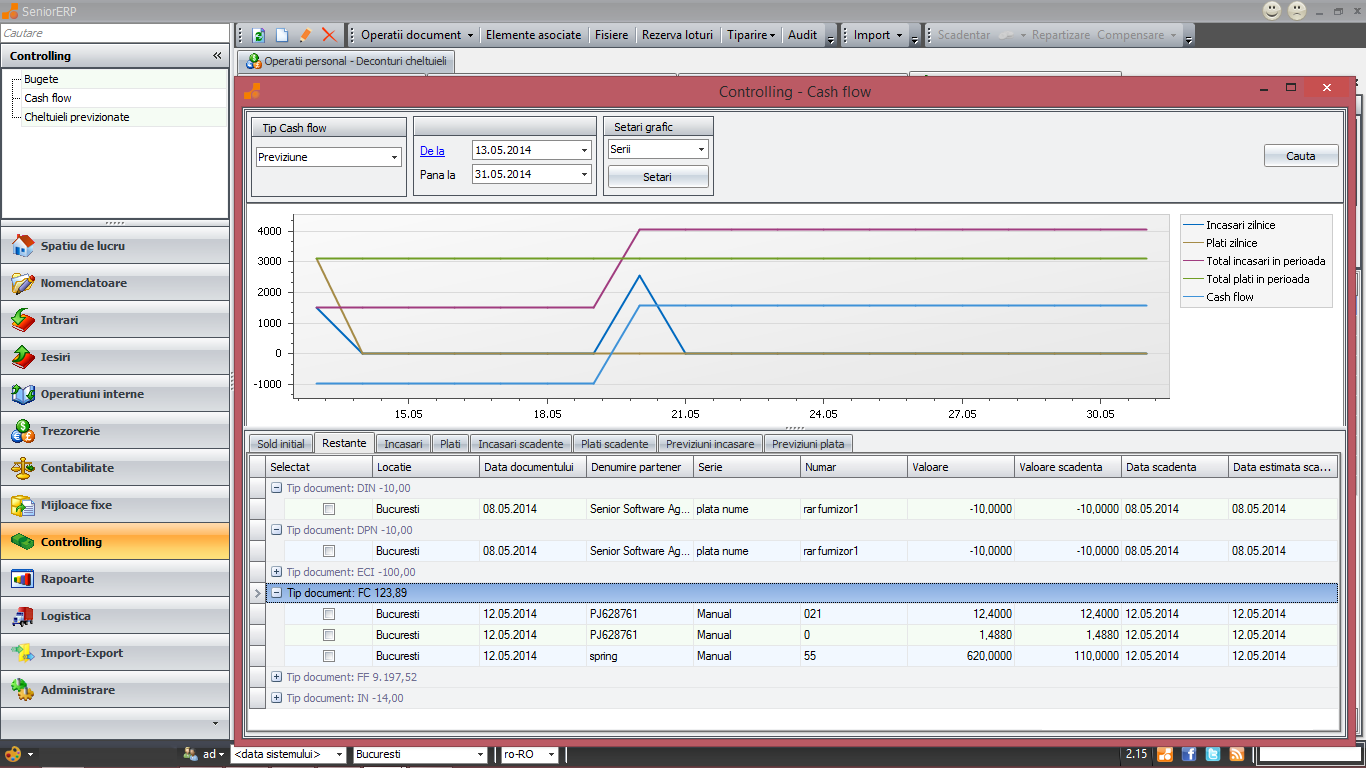Click the De la link
The width and height of the screenshot is (1366, 768).
point(432,151)
